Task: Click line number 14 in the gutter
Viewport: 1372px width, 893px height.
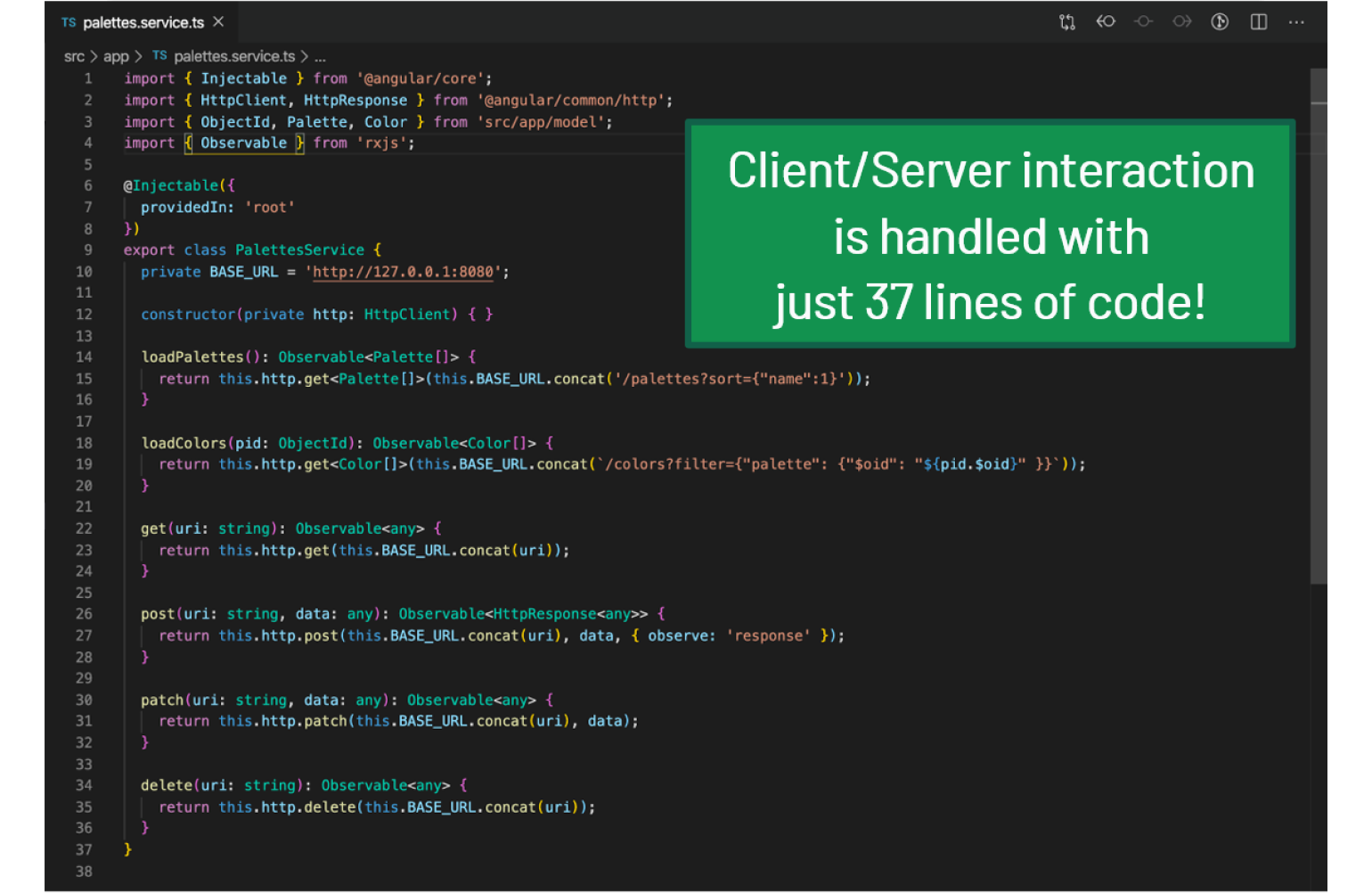Action: pyautogui.click(x=84, y=357)
